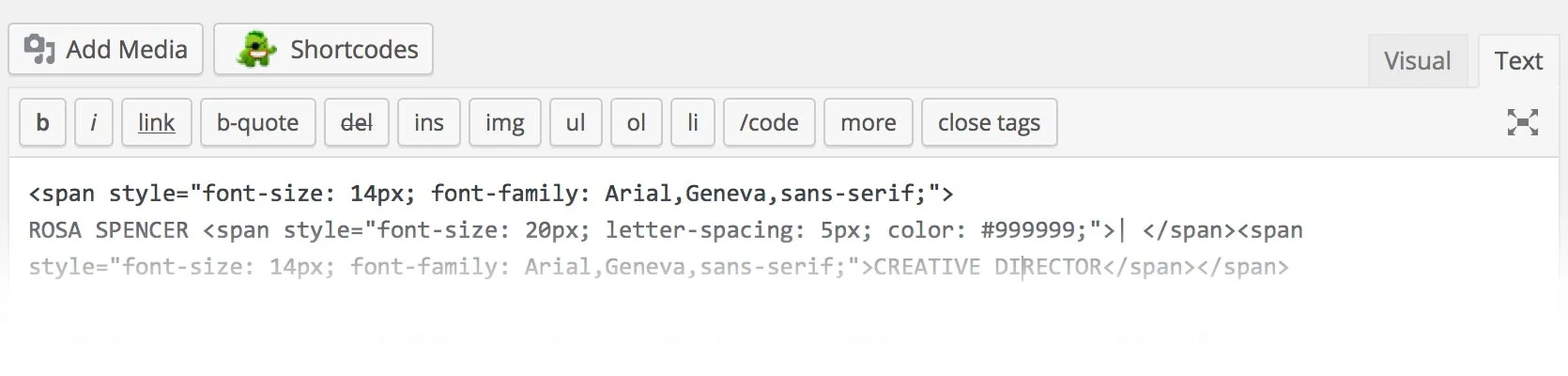Click the Add Media button
The height and width of the screenshot is (376, 1568).
click(x=105, y=49)
